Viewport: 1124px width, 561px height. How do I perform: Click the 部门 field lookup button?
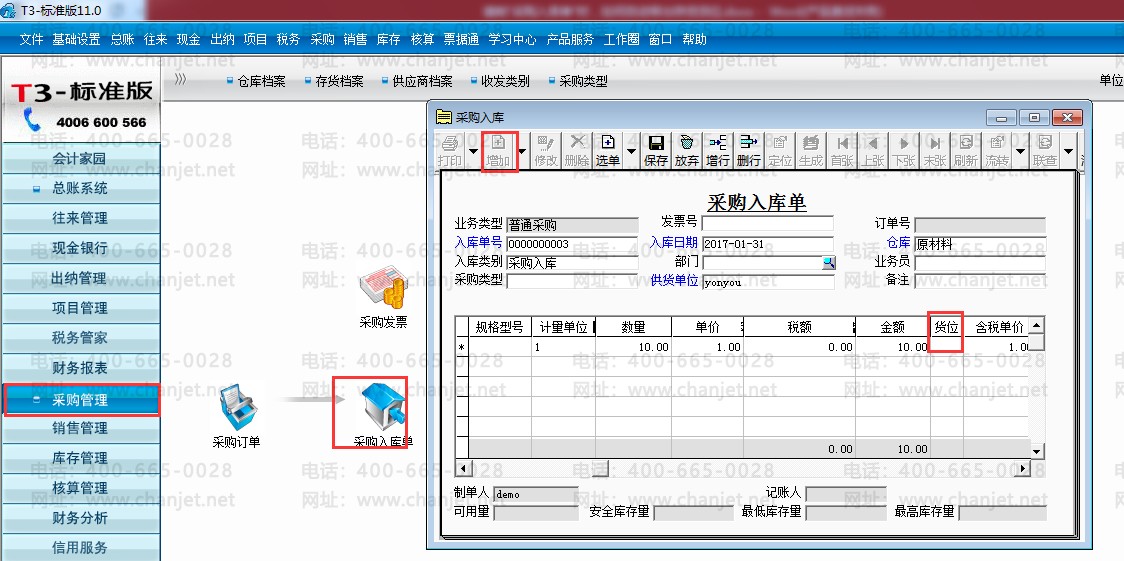point(829,263)
